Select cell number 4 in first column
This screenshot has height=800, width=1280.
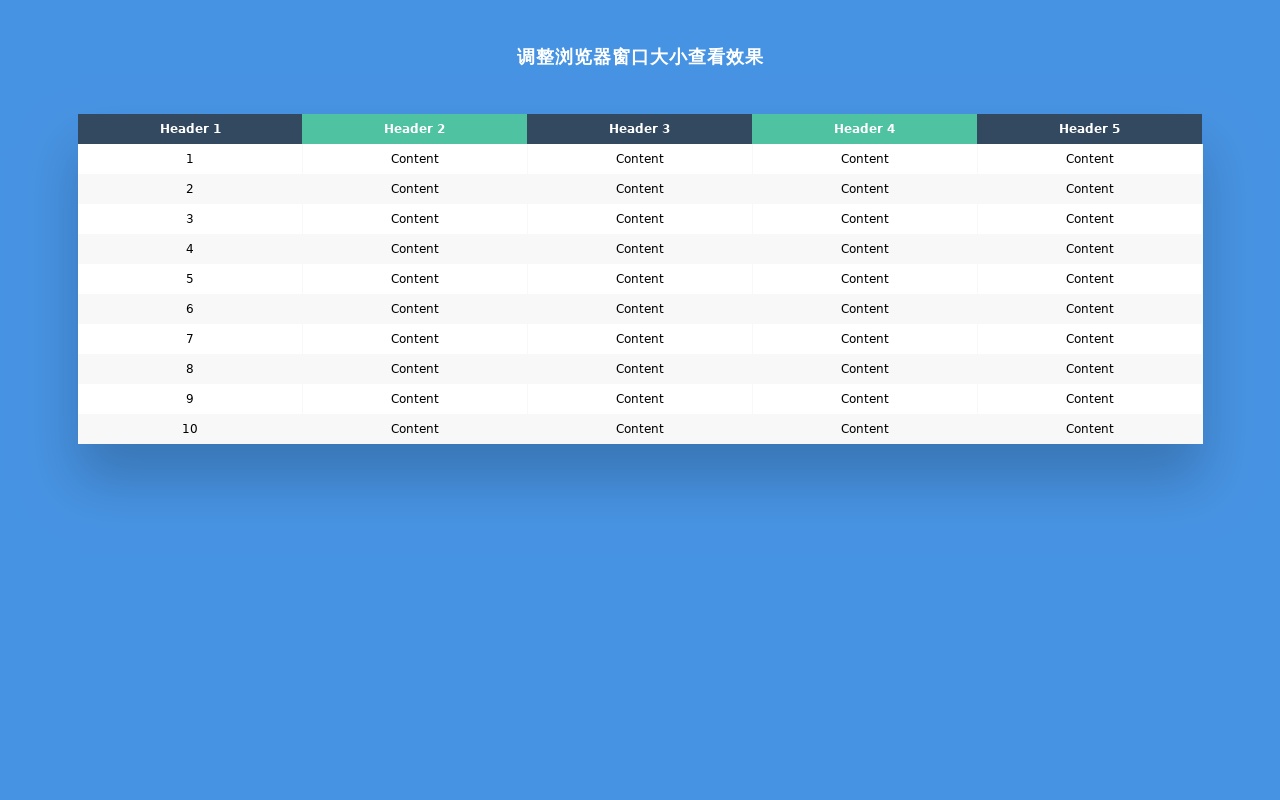tap(190, 249)
